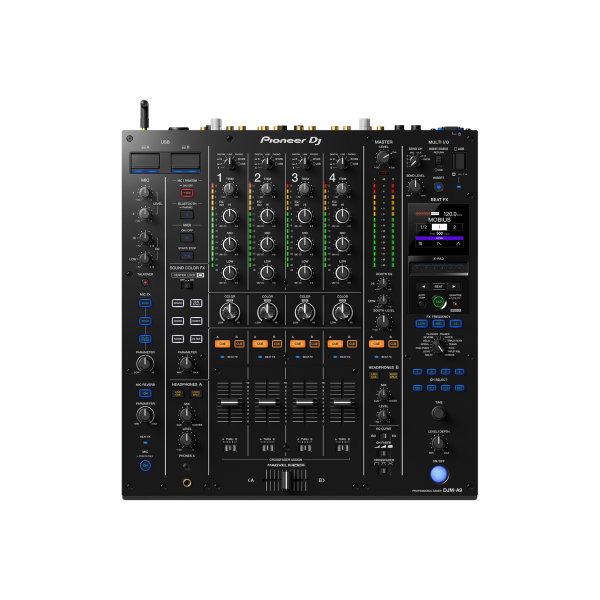Click channel 1 input selector knob
The height and width of the screenshot is (600, 600).
230,163
